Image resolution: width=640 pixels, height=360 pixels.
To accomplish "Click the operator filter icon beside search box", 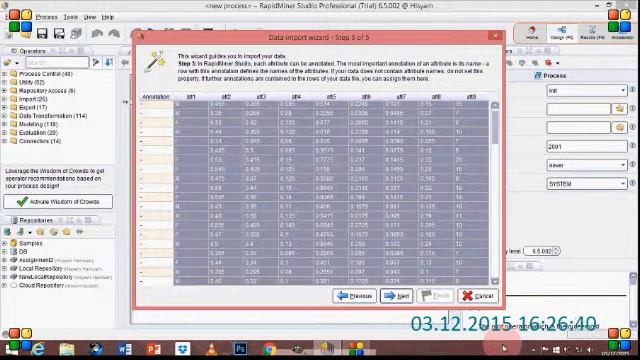I will [96, 62].
